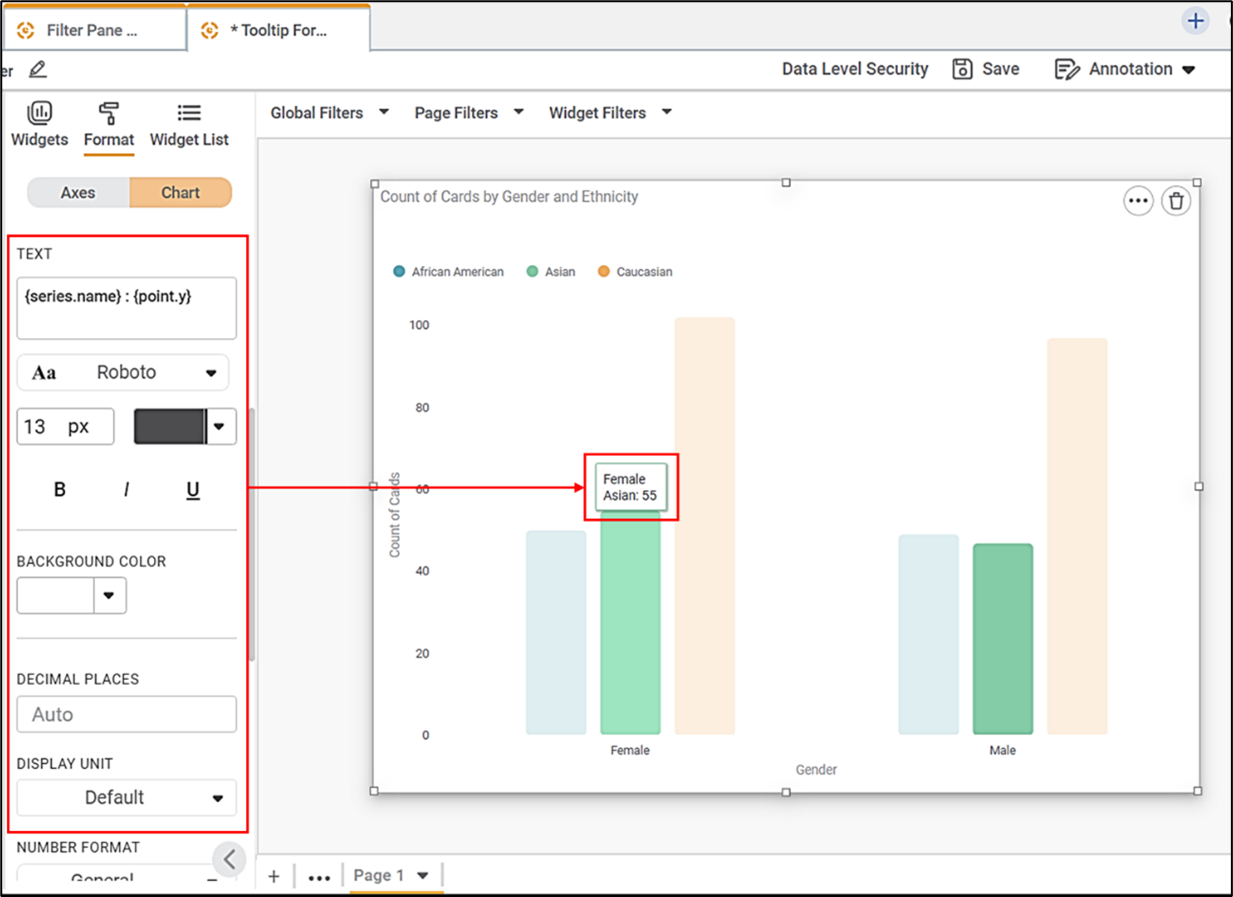Click the Save disk icon
This screenshot has height=897, width=1233.
[962, 69]
